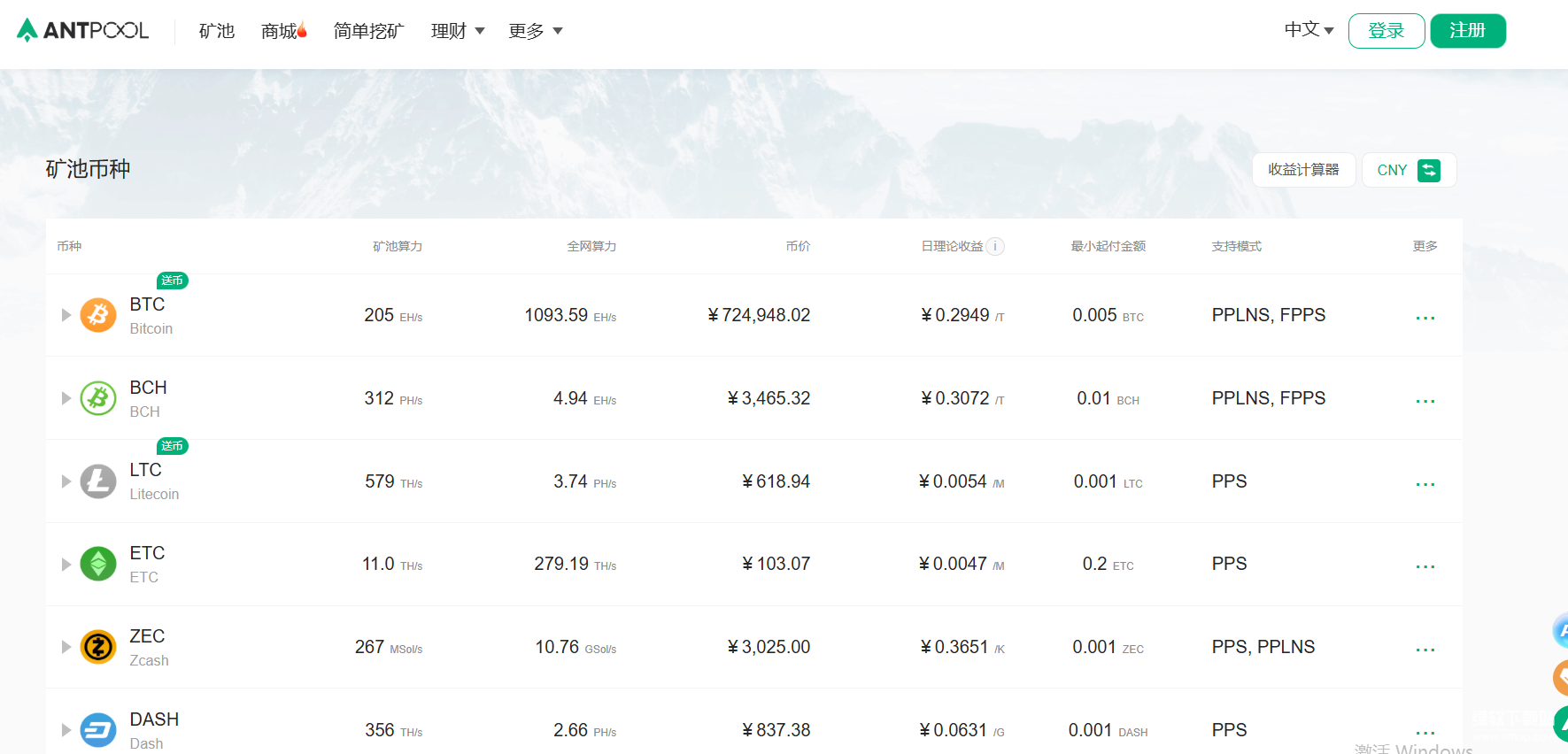The width and height of the screenshot is (1568, 754).
Task: Click the 登录 login button
Action: [1386, 31]
